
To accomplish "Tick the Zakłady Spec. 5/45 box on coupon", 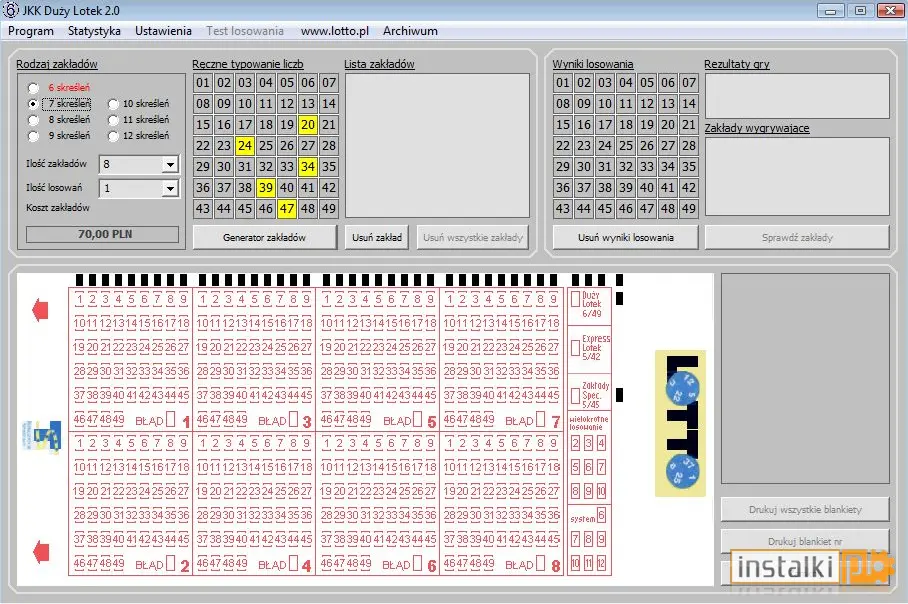I will 576,396.
